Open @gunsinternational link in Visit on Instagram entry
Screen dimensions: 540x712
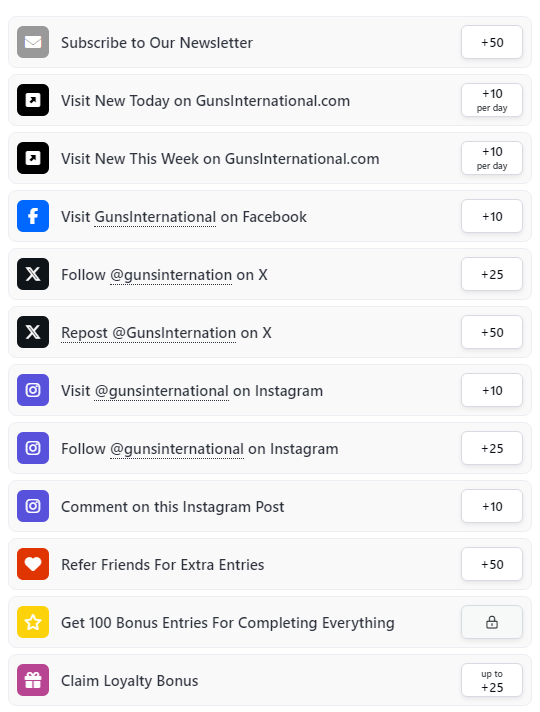tap(162, 391)
